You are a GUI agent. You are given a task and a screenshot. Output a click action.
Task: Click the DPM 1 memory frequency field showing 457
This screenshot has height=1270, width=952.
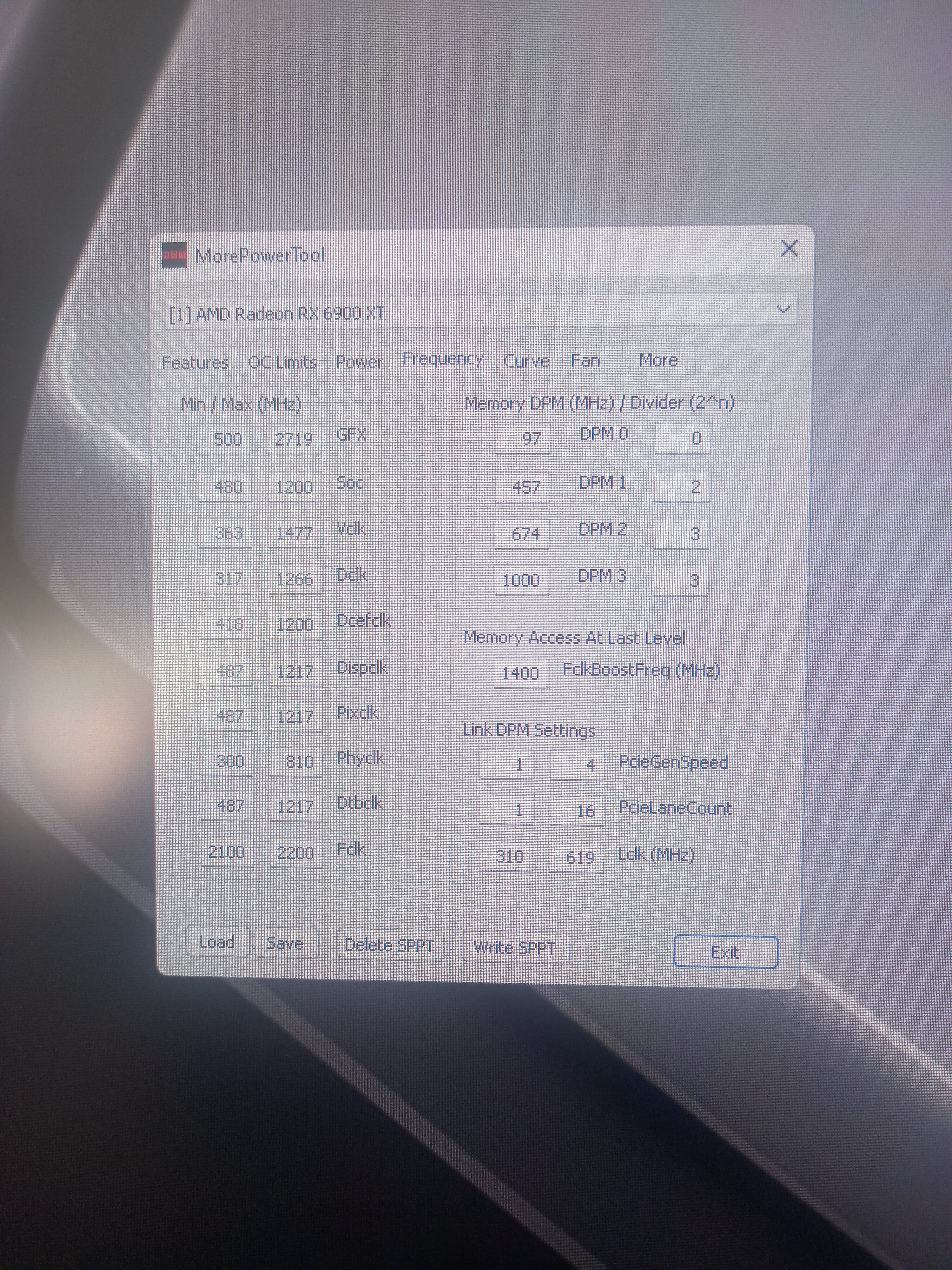coord(522,487)
